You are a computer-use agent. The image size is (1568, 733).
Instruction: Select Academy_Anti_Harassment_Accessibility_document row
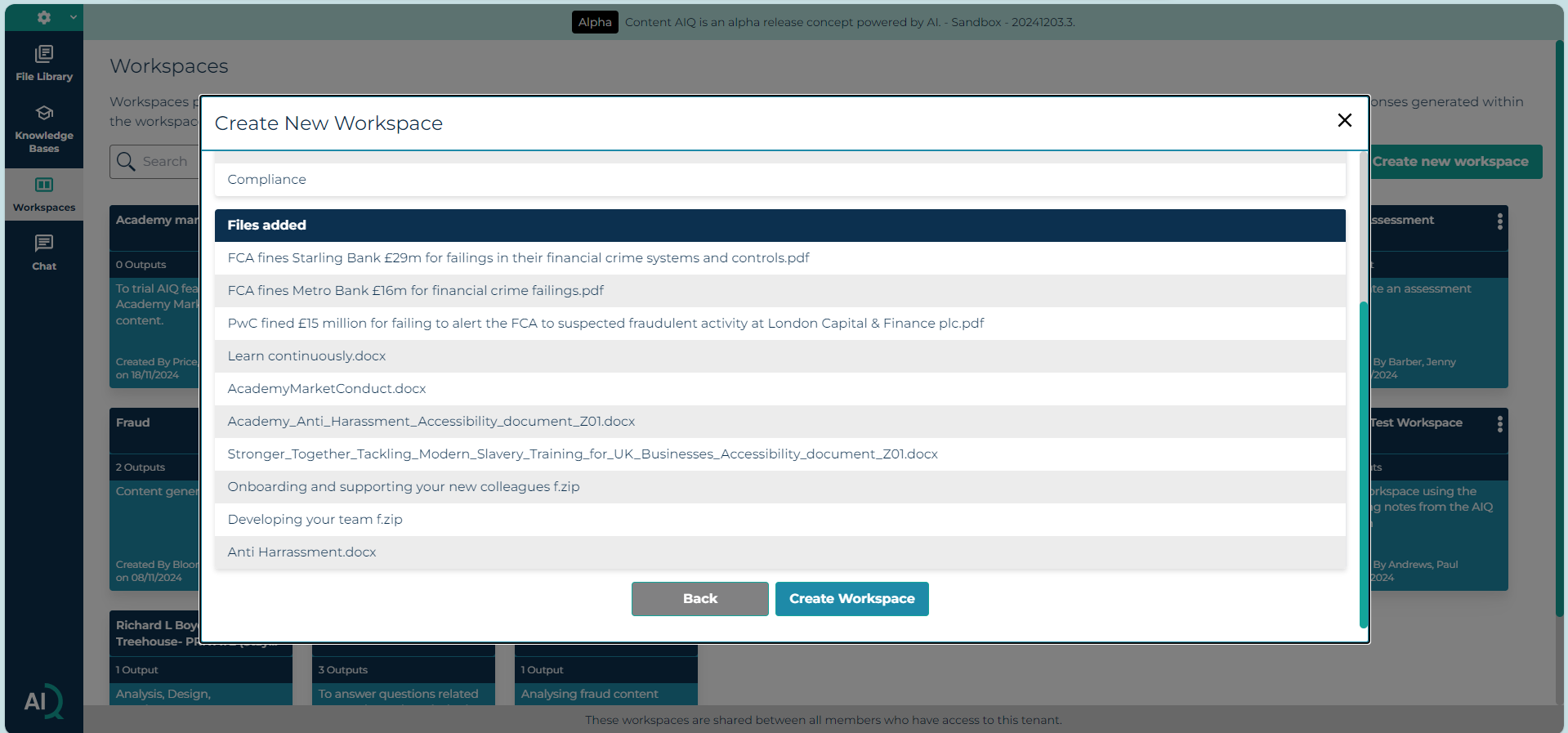[x=780, y=422]
